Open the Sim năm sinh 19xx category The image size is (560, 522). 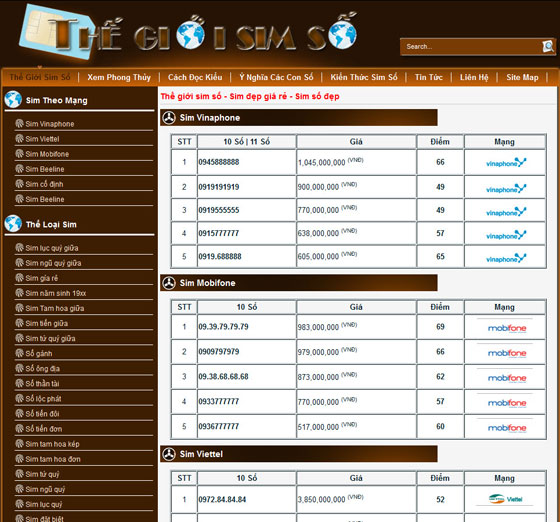coord(56,293)
